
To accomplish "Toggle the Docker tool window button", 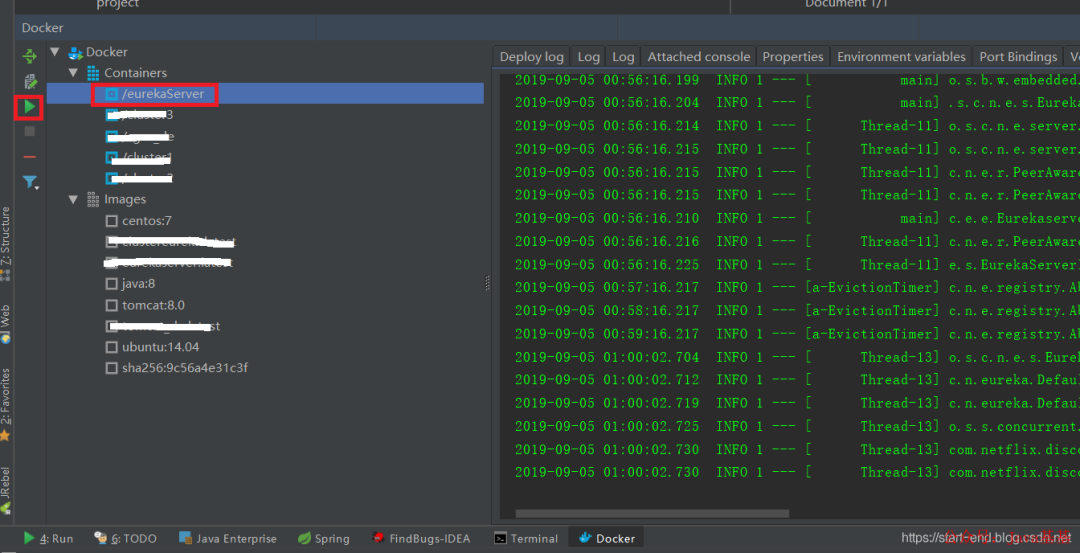I will coord(606,539).
